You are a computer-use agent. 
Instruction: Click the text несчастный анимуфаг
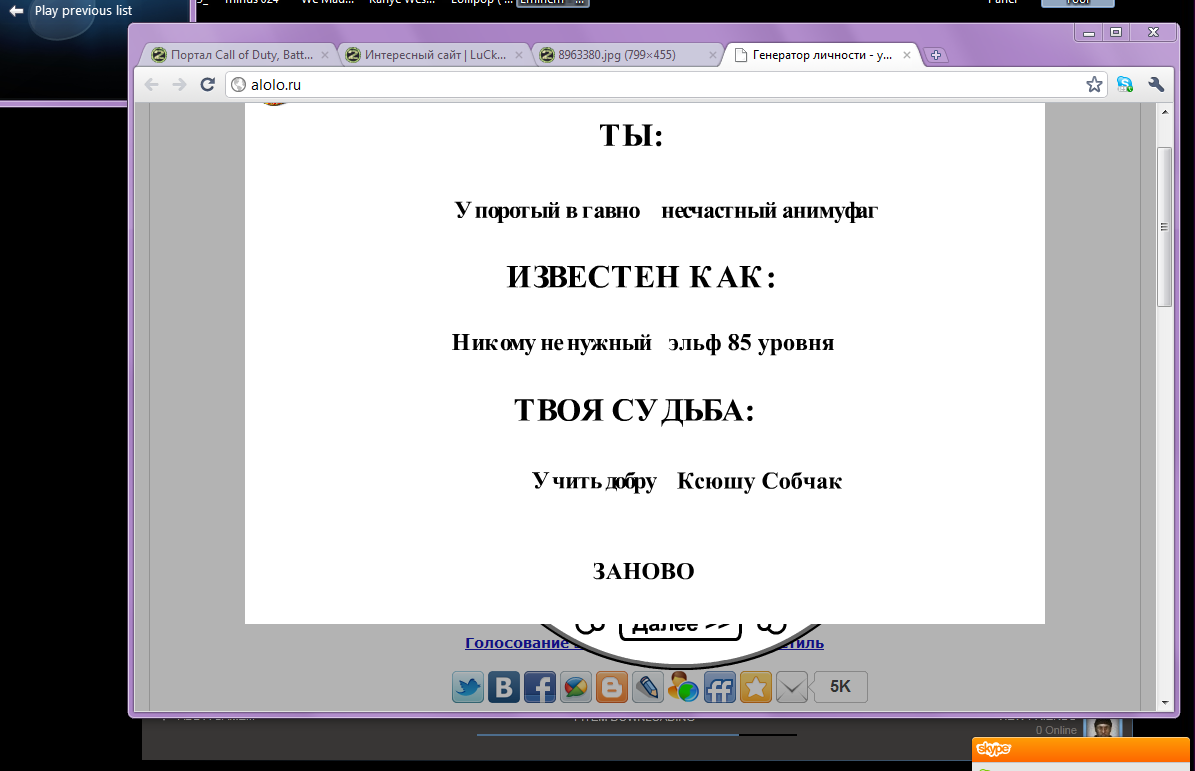pyautogui.click(x=770, y=210)
